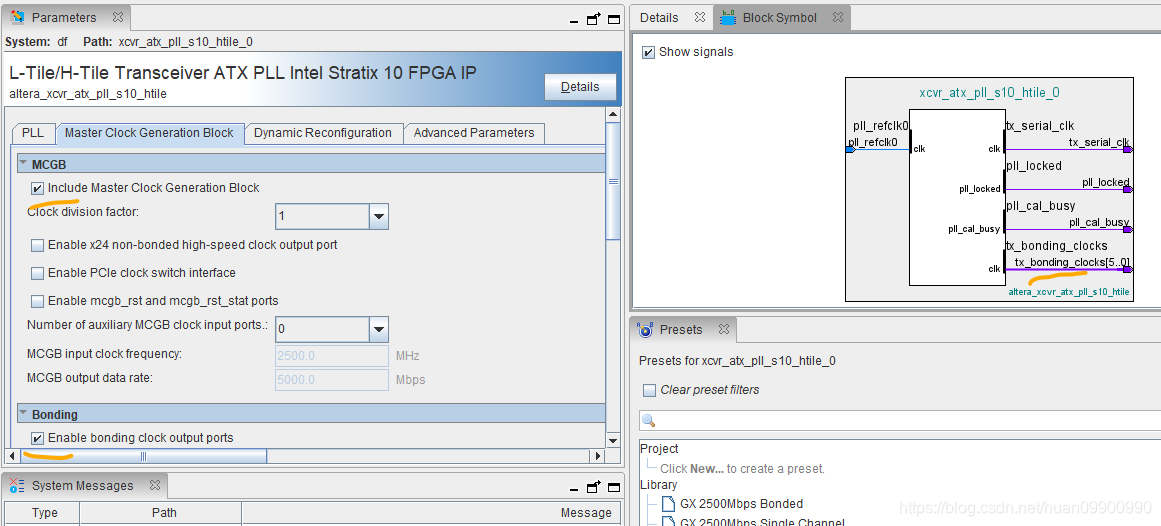Click the parameters vertical scrollbar thumb
The width and height of the screenshot is (1161, 526).
613,180
